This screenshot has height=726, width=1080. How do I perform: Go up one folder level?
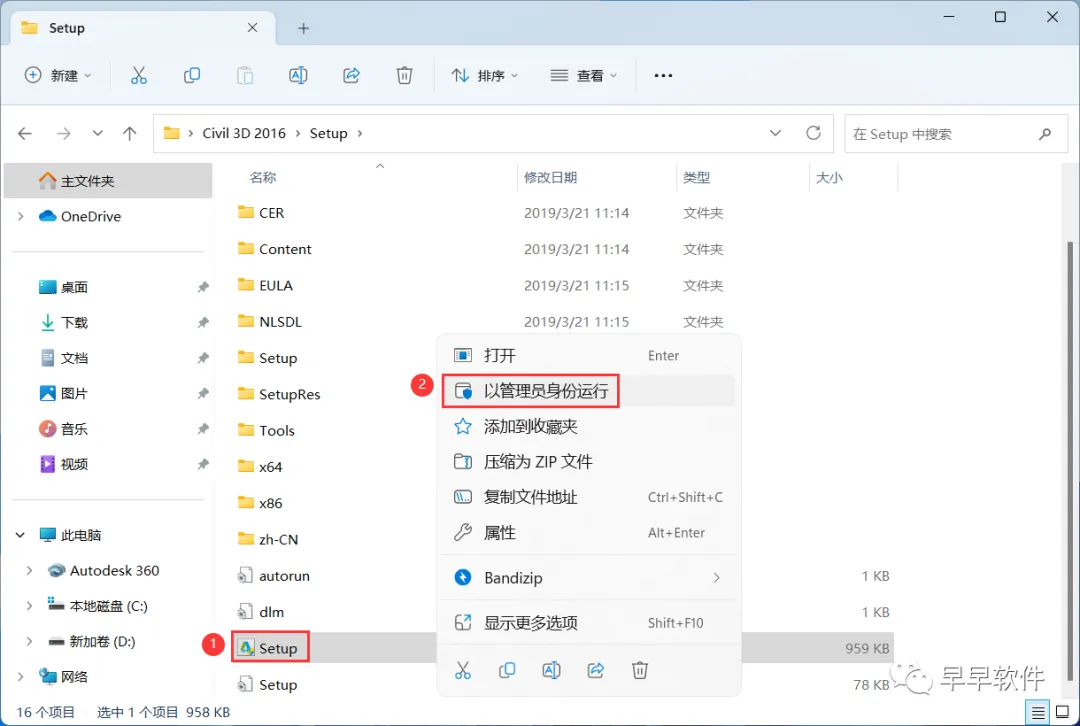coord(129,133)
